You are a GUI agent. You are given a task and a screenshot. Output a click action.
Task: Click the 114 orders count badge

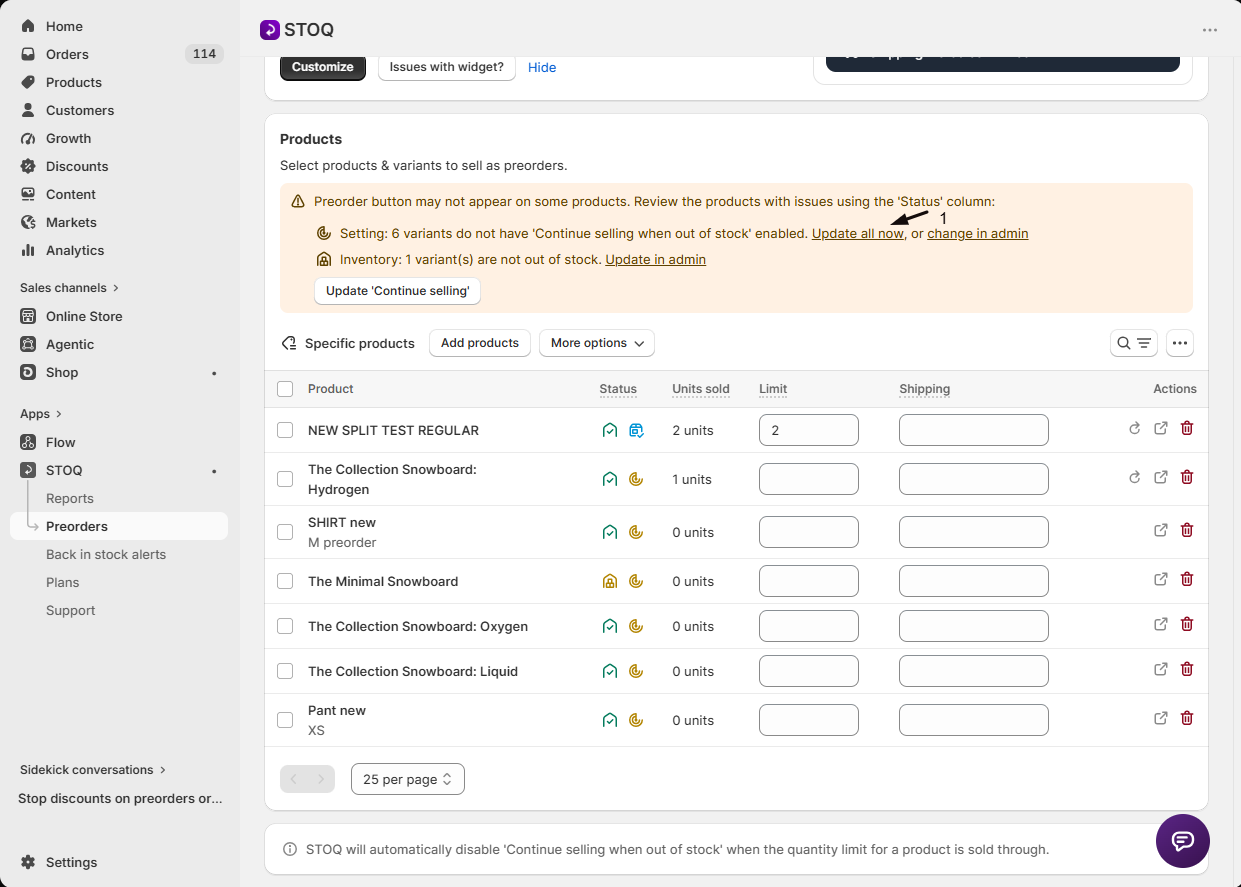point(205,54)
